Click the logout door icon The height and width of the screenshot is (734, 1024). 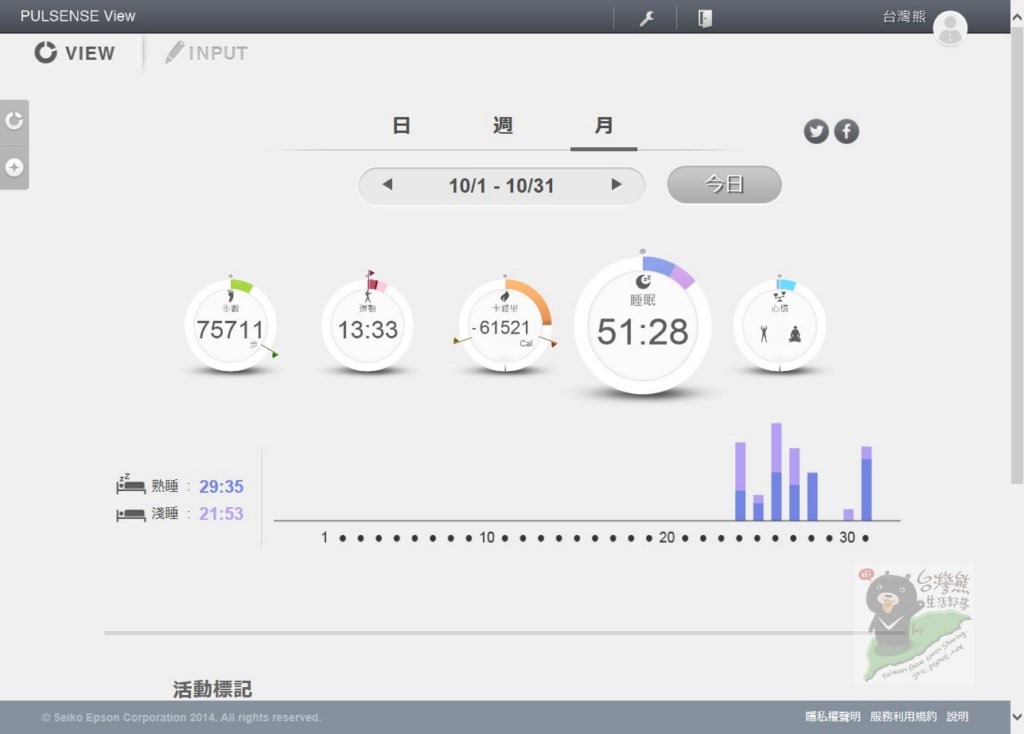coord(705,18)
